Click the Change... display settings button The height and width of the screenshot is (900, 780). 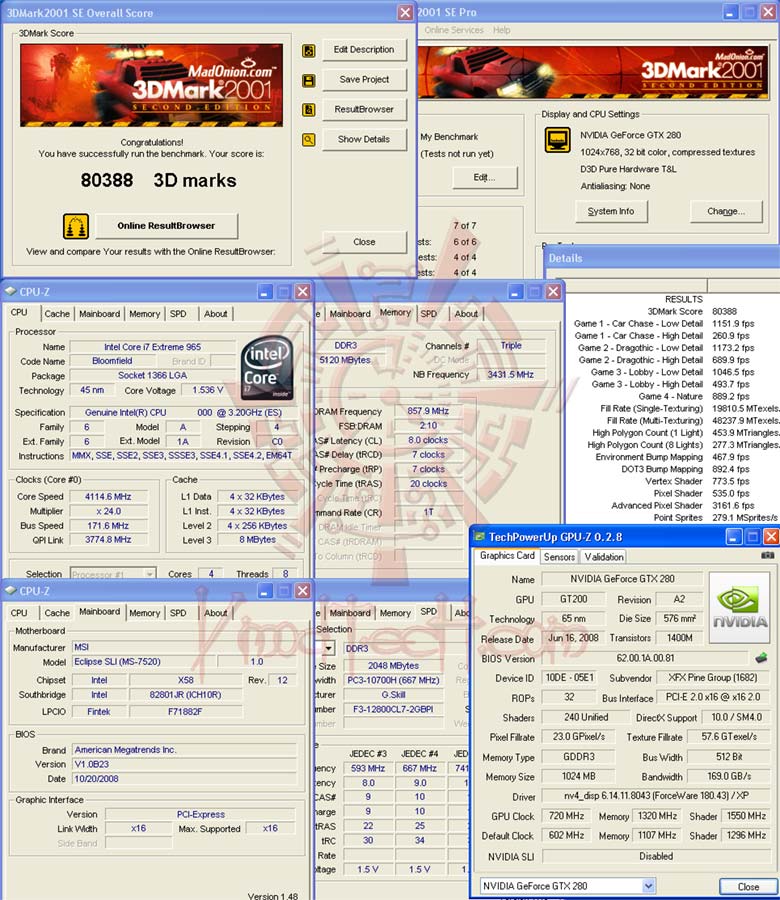(x=726, y=211)
